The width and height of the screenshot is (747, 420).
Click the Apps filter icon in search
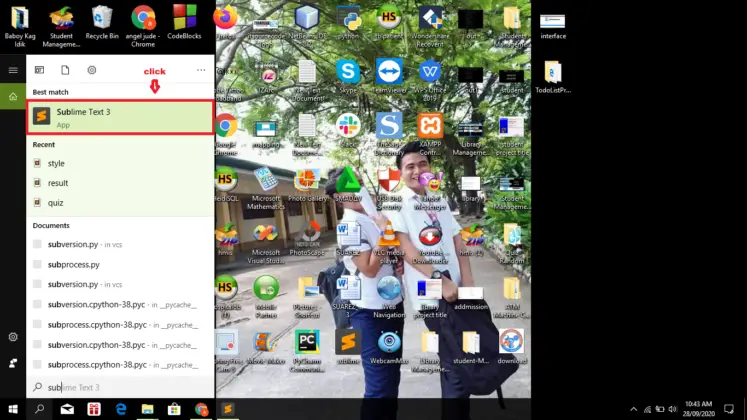pyautogui.click(x=40, y=70)
